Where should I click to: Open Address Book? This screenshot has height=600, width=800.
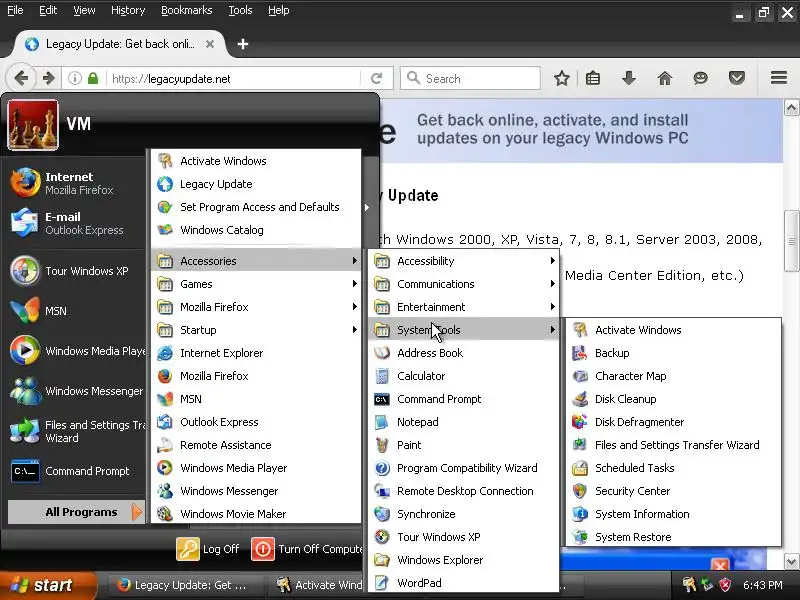click(464, 353)
